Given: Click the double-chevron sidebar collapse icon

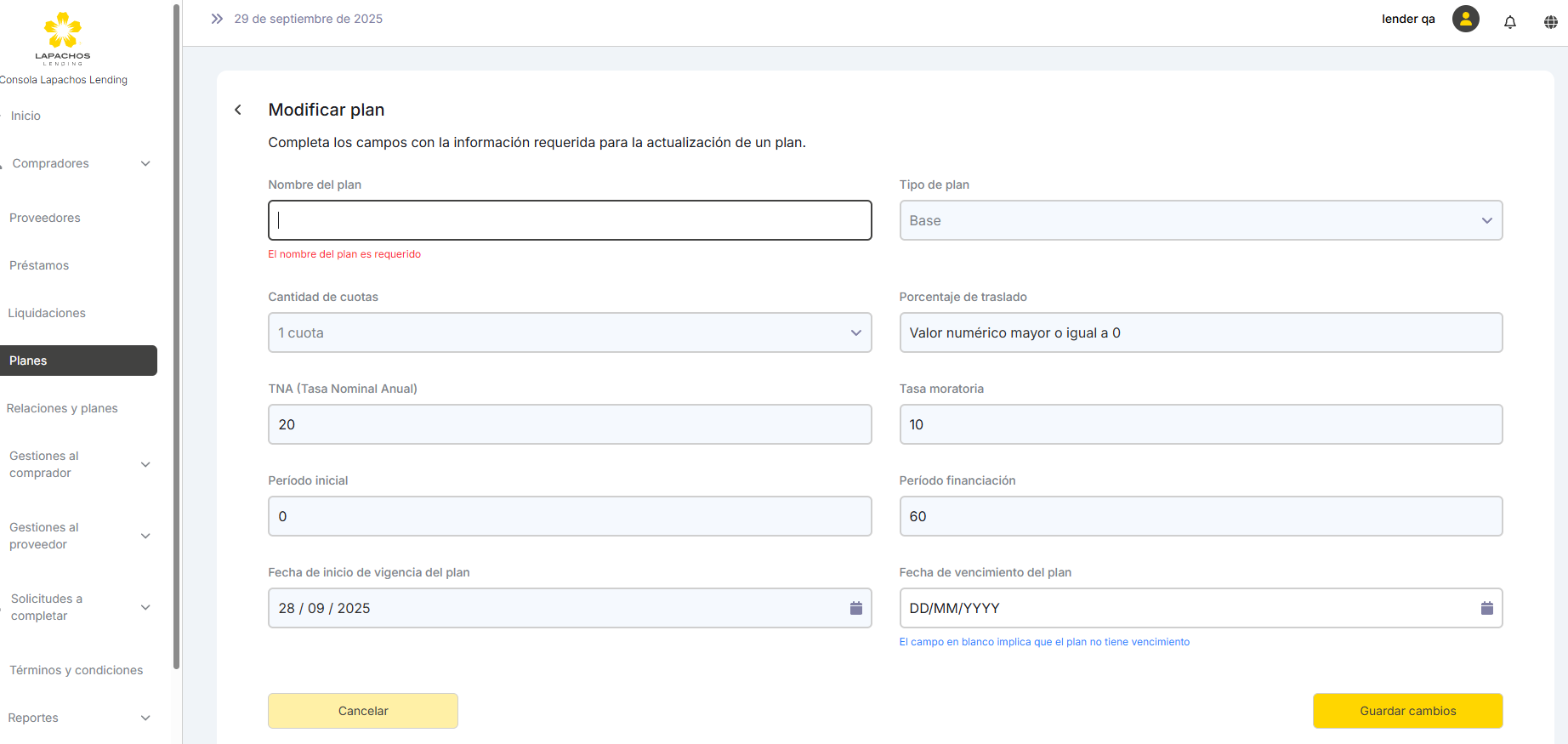Looking at the screenshot, I should [x=217, y=19].
